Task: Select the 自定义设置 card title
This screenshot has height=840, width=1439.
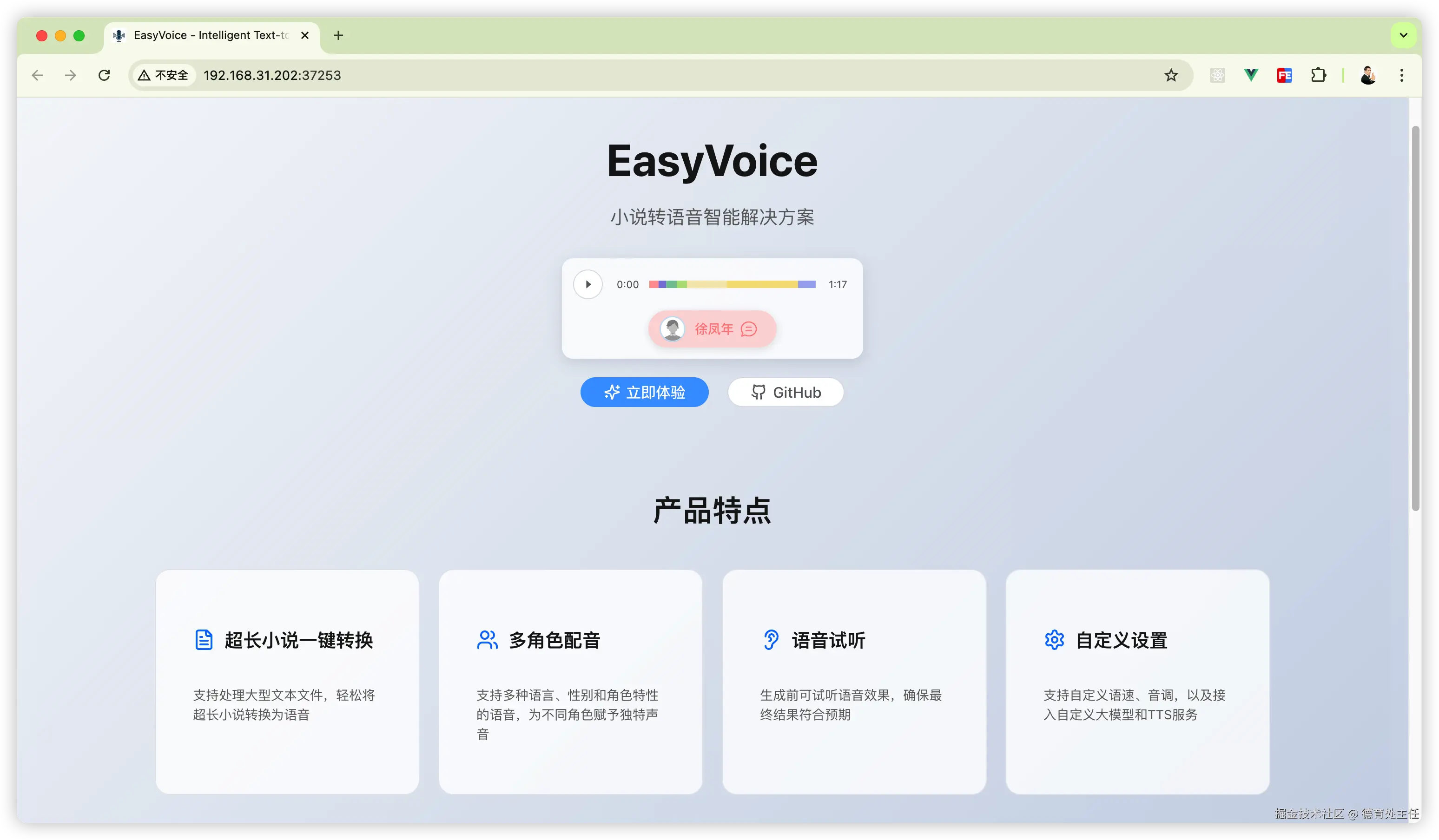Action: [1122, 640]
